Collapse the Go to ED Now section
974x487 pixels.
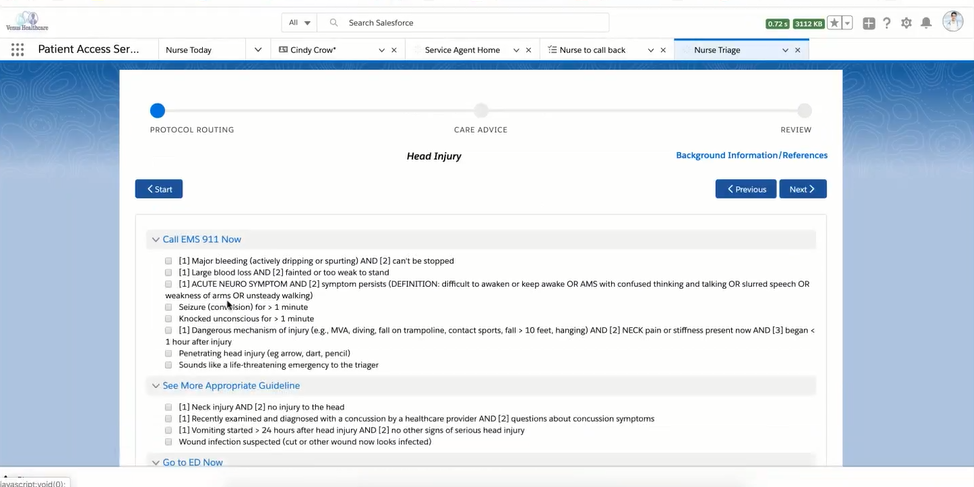click(x=155, y=462)
